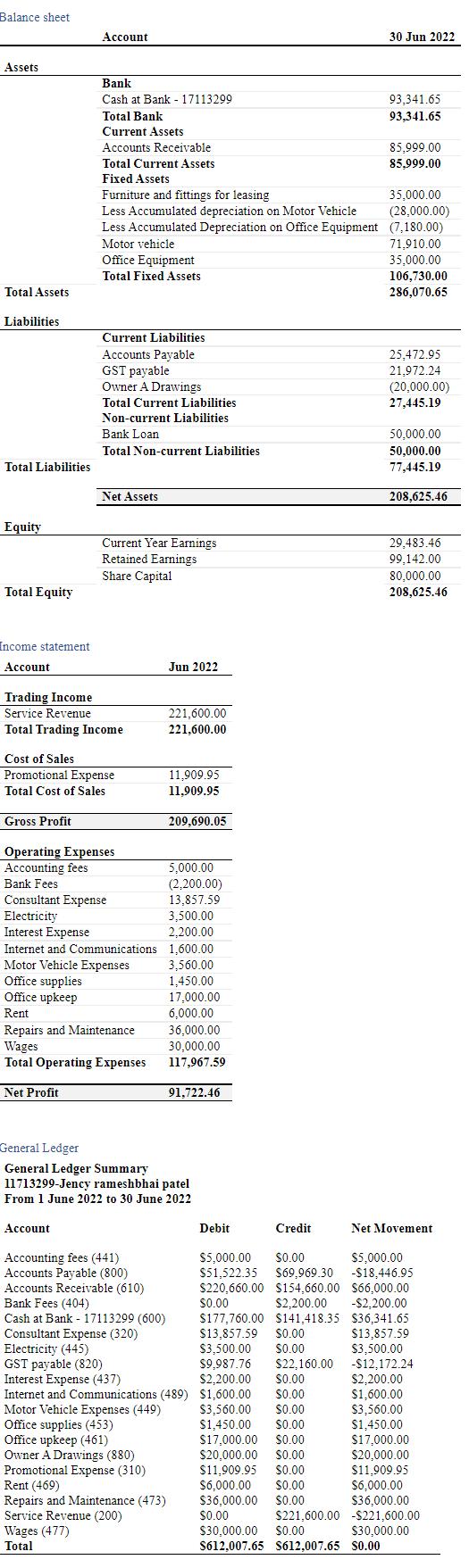
Task: Click the 30 Jun 2022 column header
Action: (422, 37)
